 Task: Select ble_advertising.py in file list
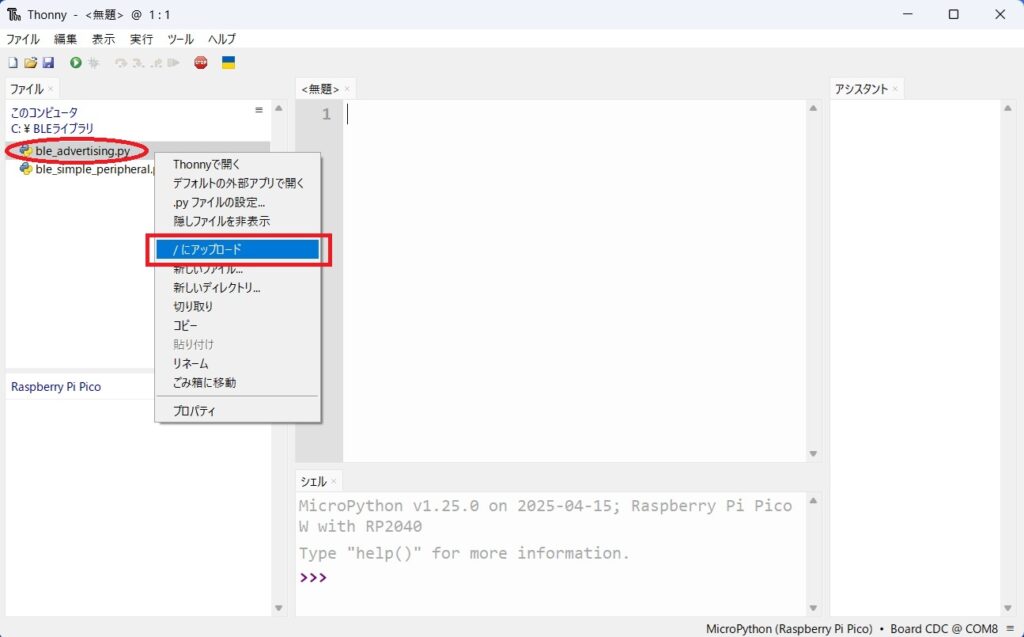[82, 151]
